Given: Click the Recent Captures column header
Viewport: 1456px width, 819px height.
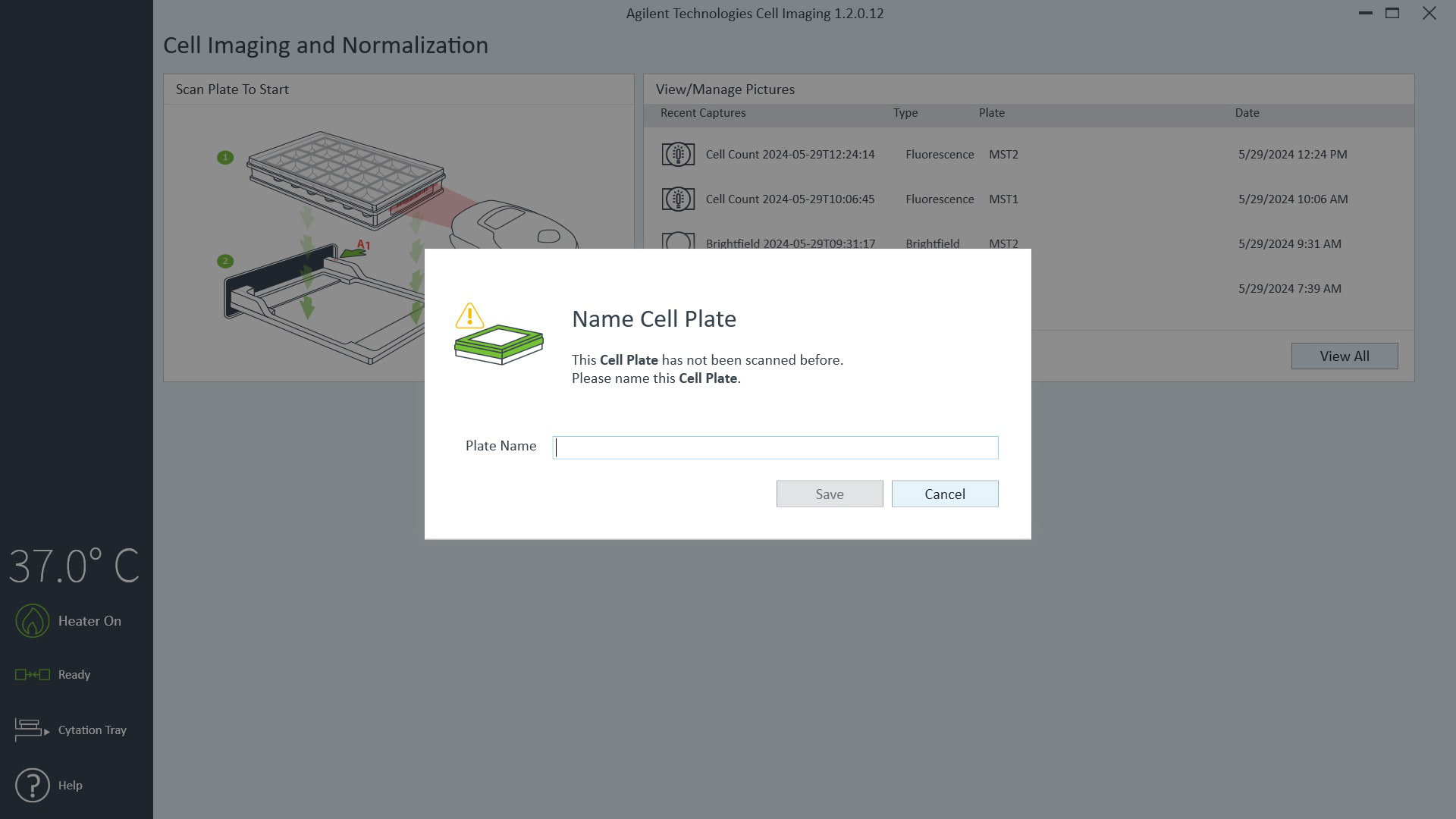Looking at the screenshot, I should click(x=703, y=113).
